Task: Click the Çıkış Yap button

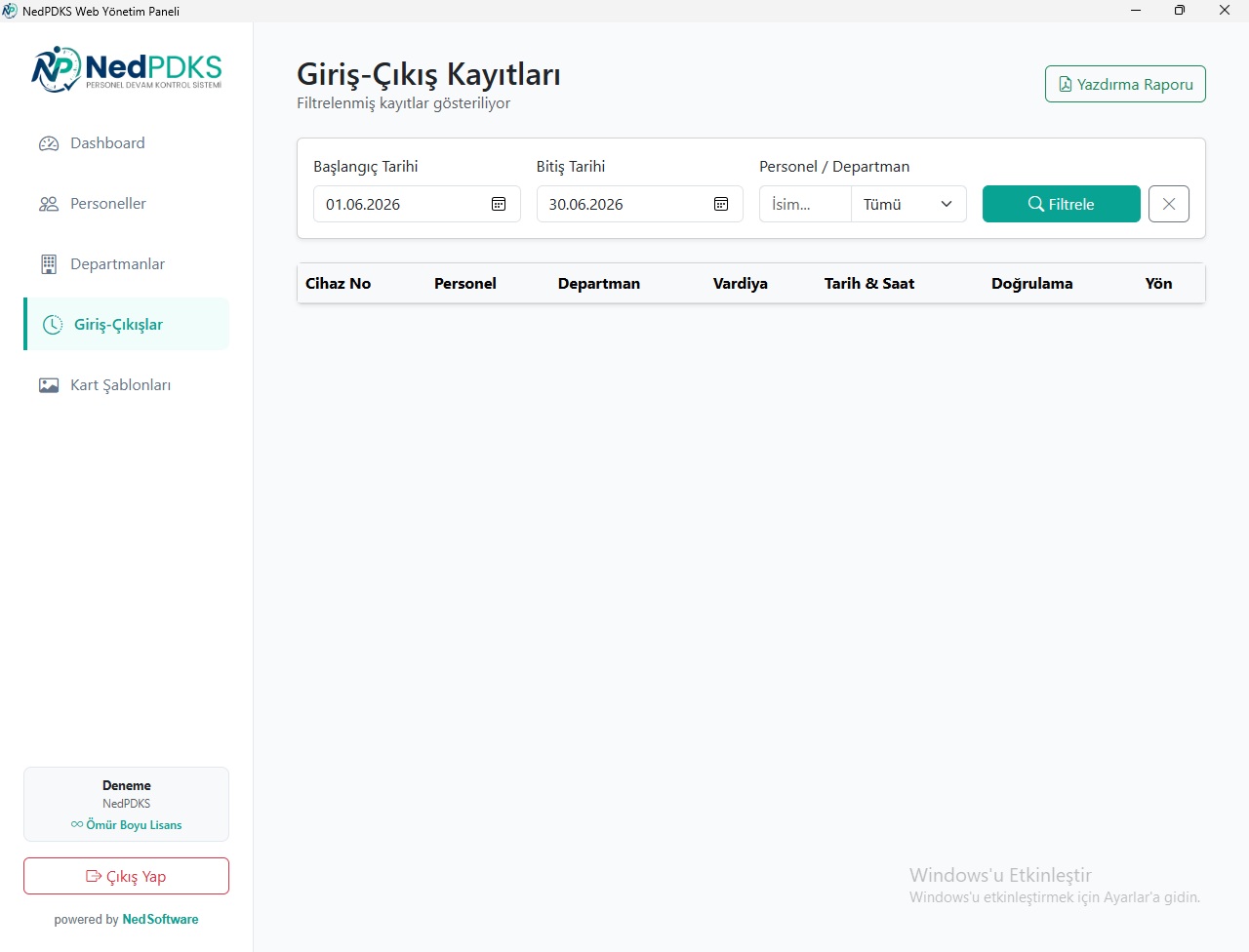Action: pyautogui.click(x=126, y=876)
